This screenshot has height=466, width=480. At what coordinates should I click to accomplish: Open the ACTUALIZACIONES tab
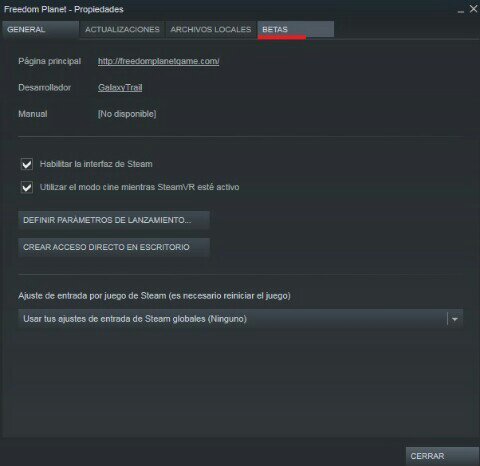point(122,30)
